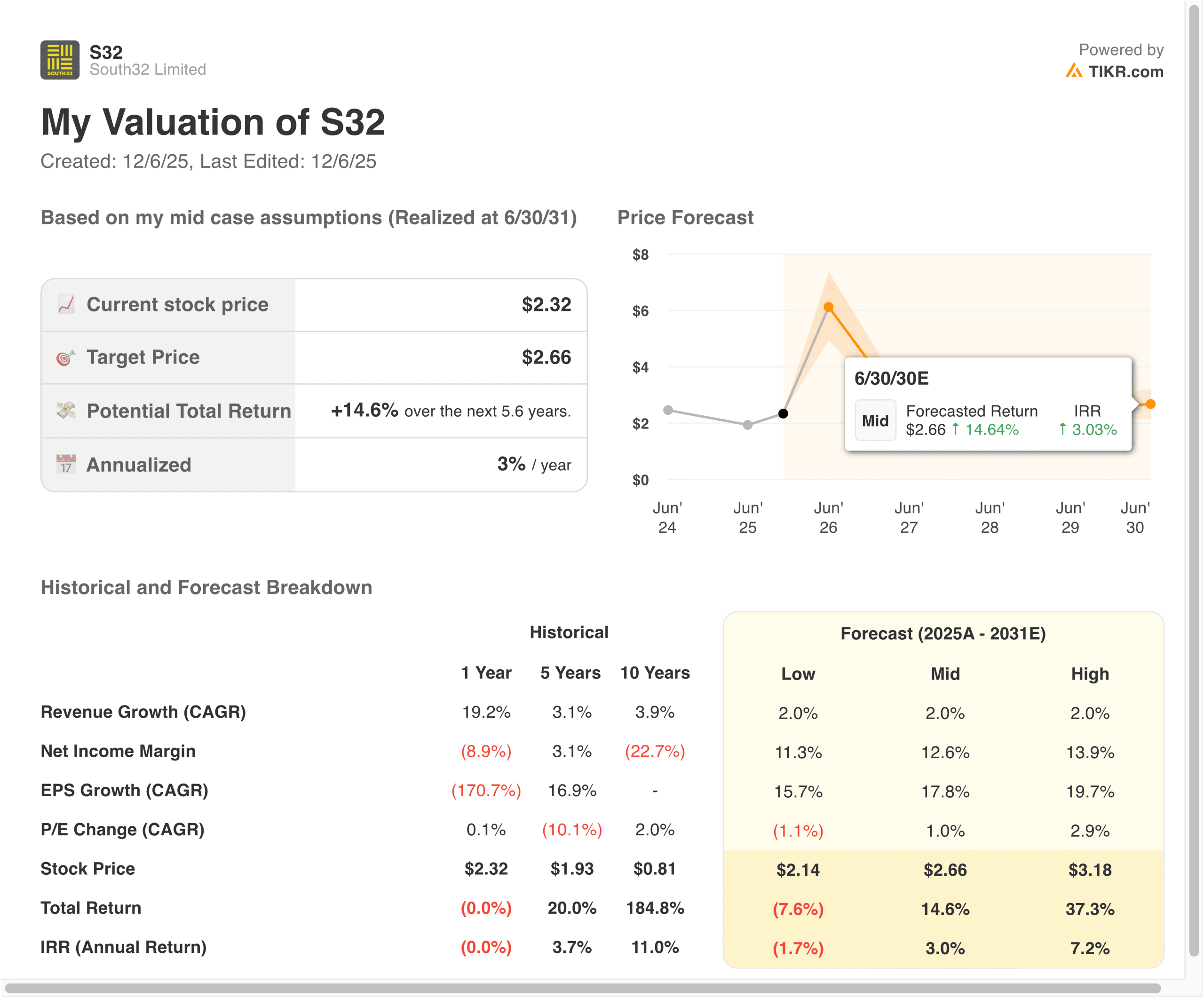Viewport: 1204px width, 998px height.
Task: Click the orange Jun' 26 peak data point
Action: (x=829, y=307)
